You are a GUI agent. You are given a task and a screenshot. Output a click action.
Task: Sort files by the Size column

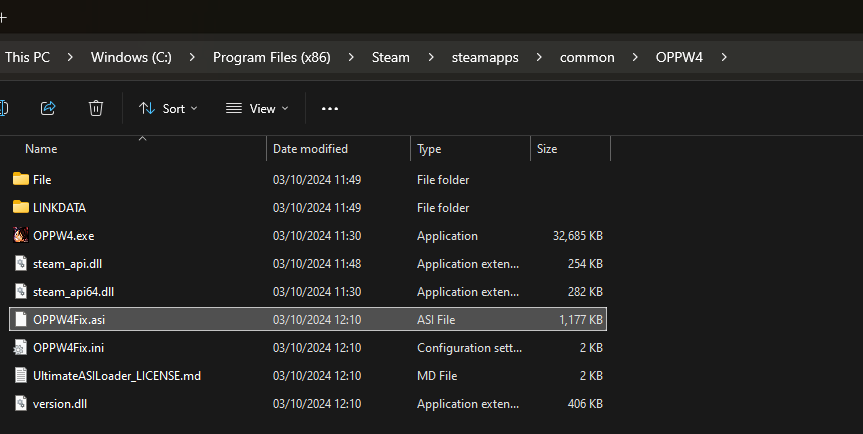tap(547, 149)
